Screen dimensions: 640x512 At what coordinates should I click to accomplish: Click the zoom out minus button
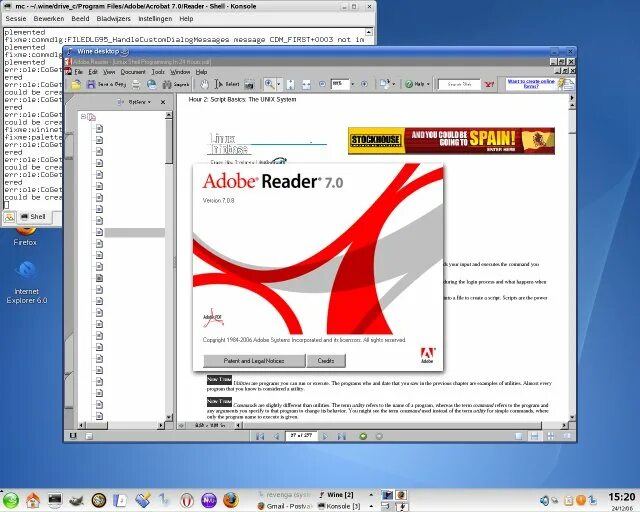pos(322,84)
